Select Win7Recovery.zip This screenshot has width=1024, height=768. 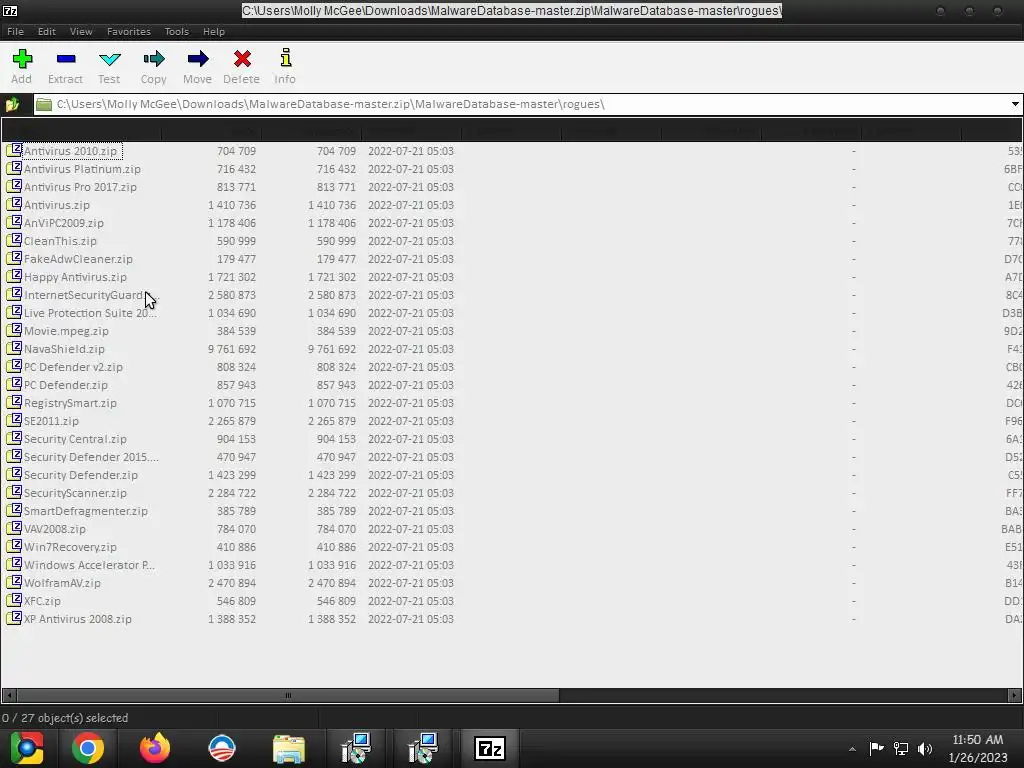click(71, 547)
